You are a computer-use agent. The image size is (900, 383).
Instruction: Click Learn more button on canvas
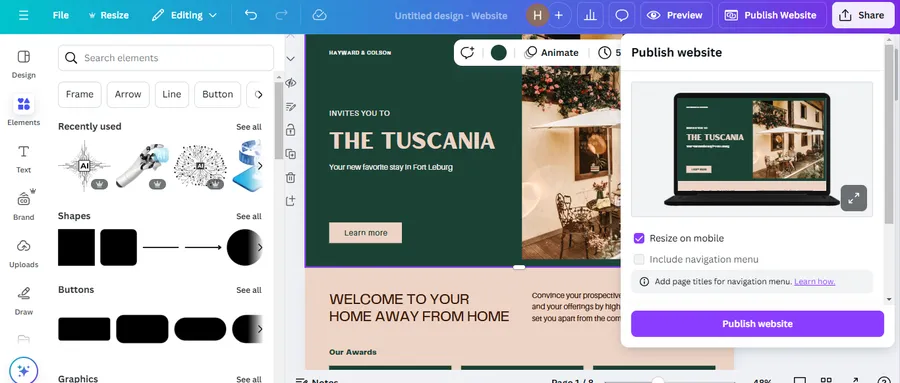point(366,233)
